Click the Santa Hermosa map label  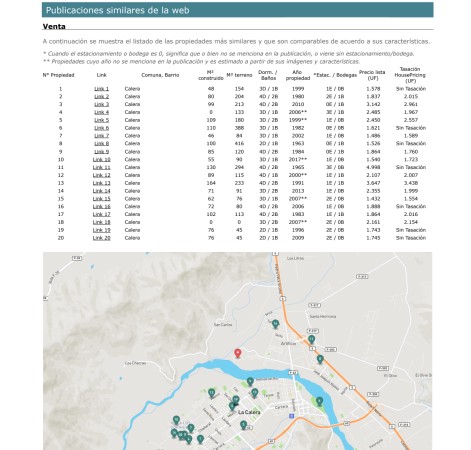(323, 316)
